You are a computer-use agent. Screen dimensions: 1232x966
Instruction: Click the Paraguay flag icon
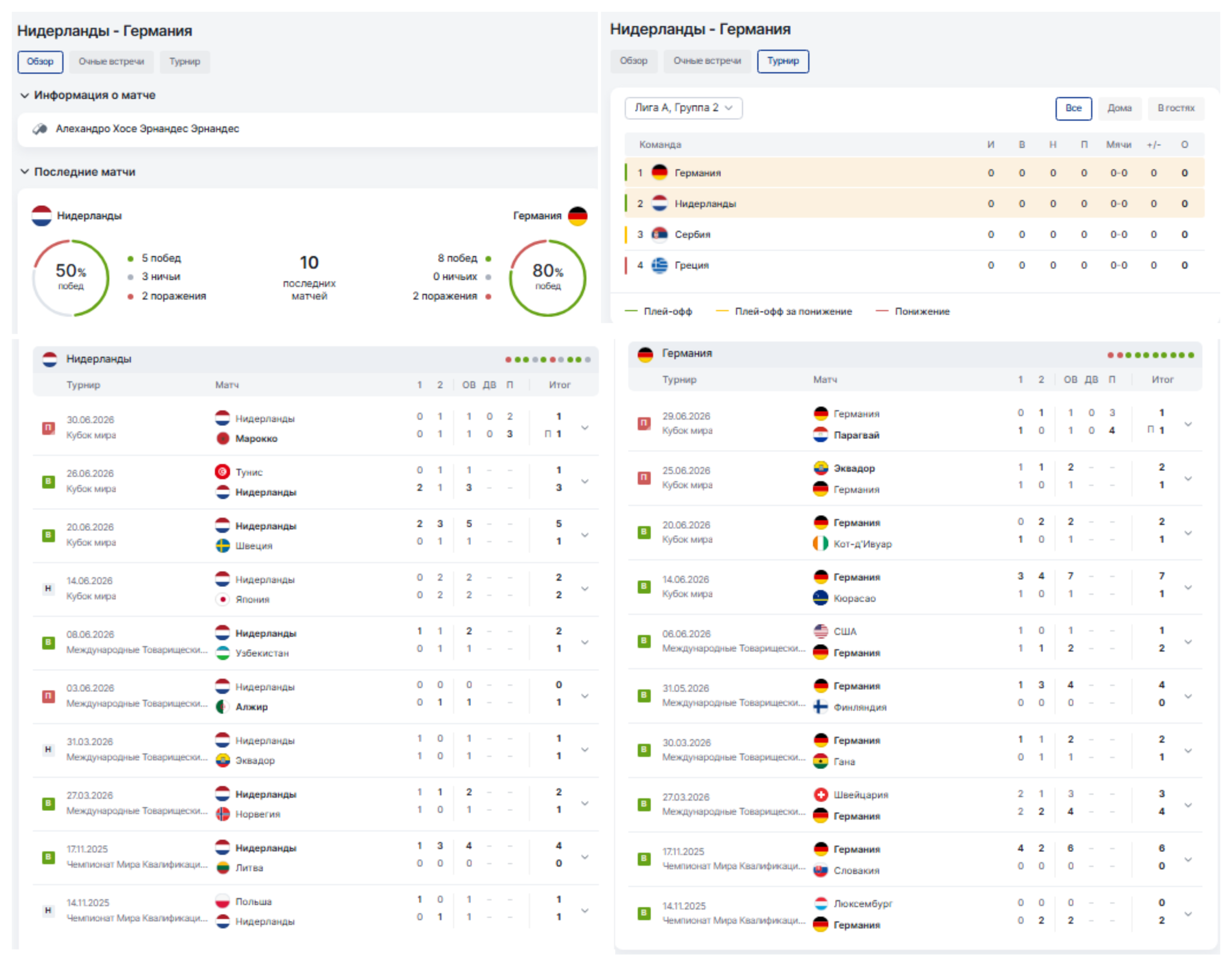click(x=821, y=435)
